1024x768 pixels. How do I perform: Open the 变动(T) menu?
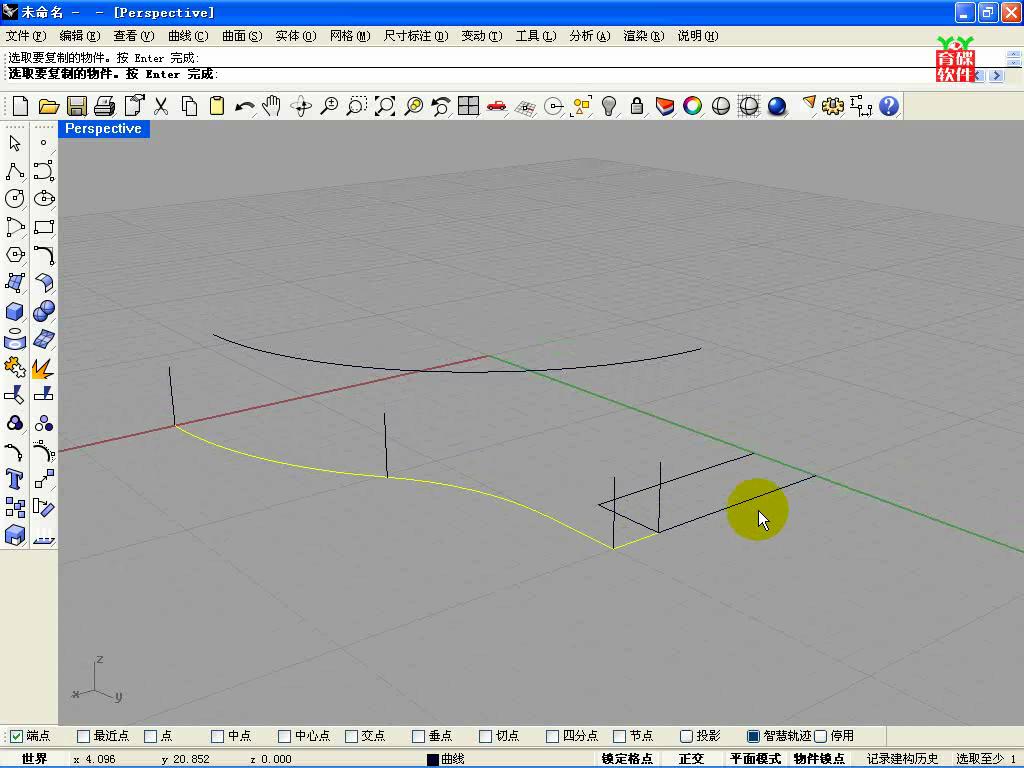point(482,36)
